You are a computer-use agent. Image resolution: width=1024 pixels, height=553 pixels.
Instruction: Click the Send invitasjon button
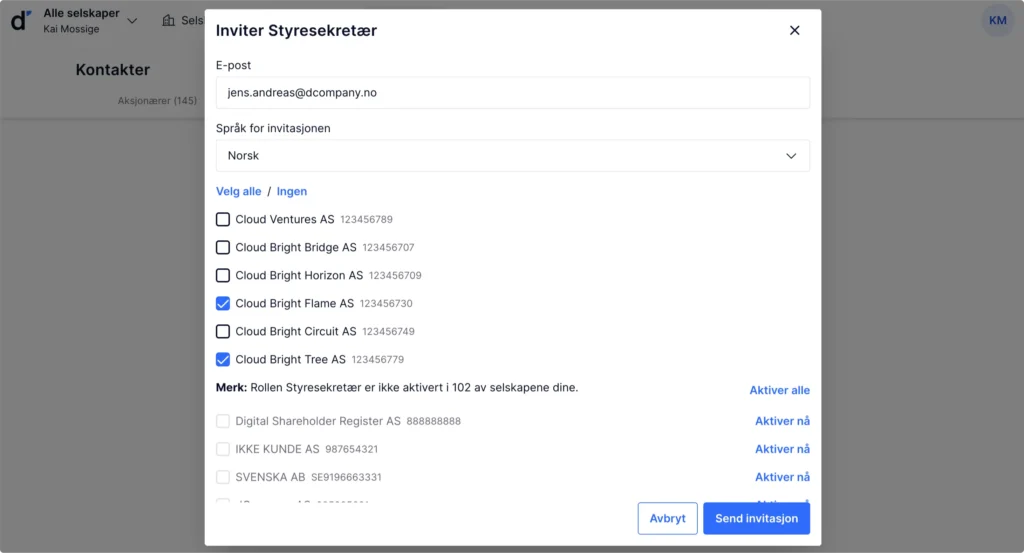(756, 519)
